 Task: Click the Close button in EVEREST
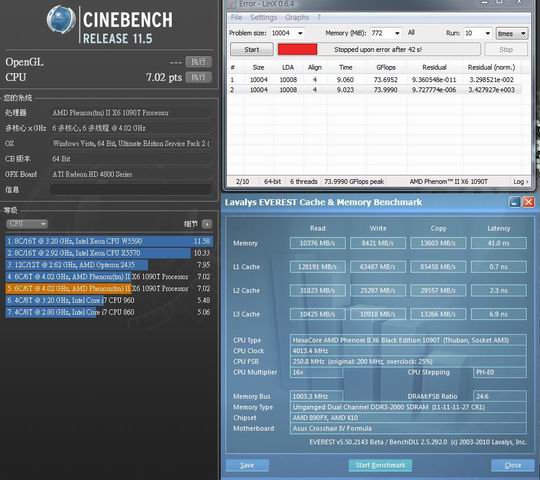513,466
